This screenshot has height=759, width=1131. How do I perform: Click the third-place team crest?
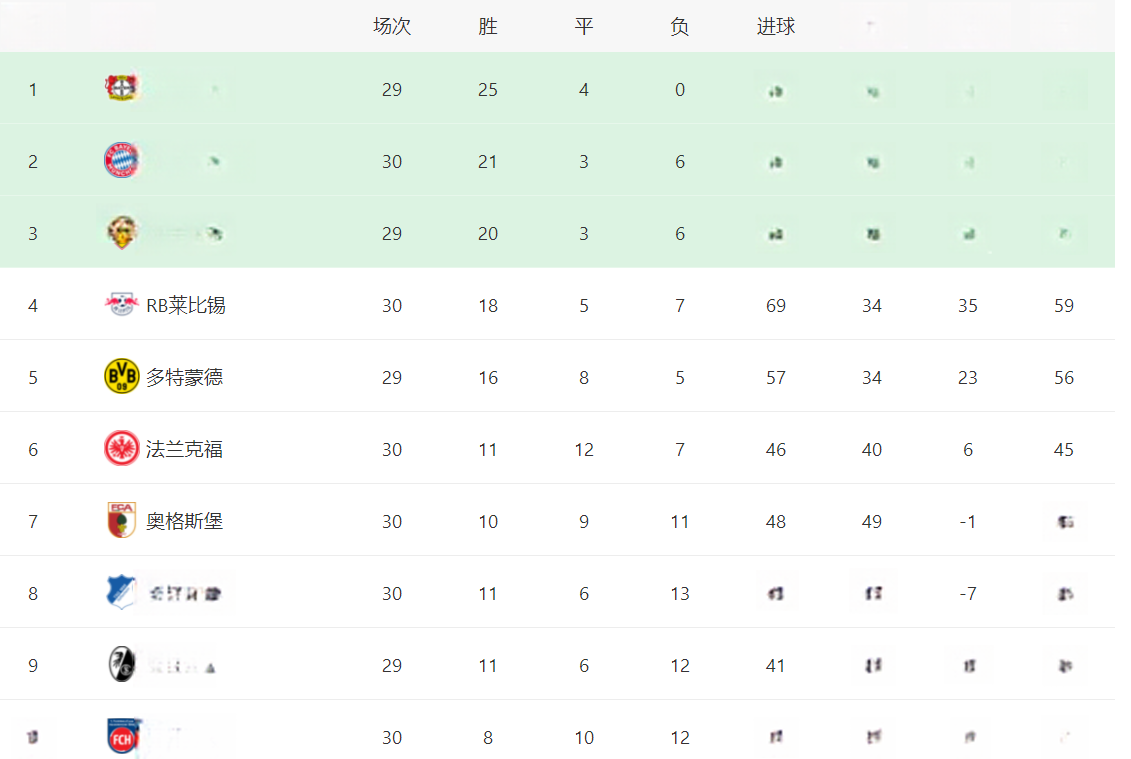(x=121, y=232)
